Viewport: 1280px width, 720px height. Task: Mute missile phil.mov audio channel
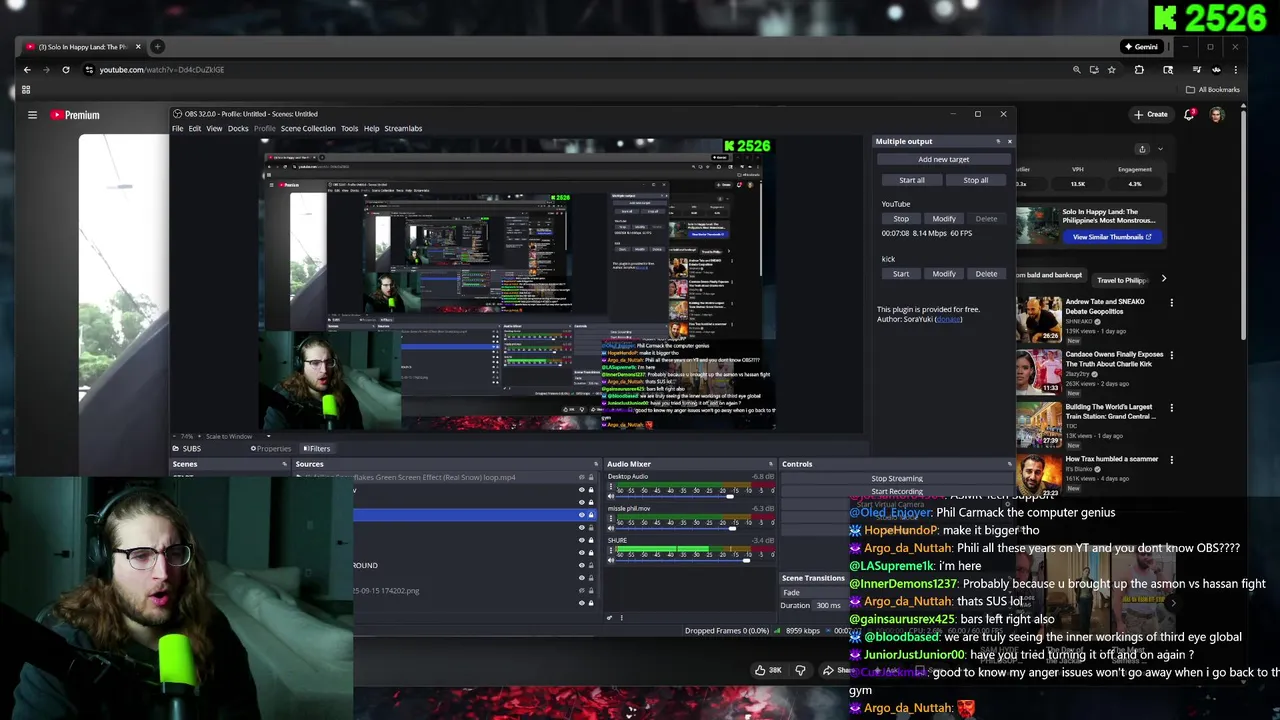(611, 529)
